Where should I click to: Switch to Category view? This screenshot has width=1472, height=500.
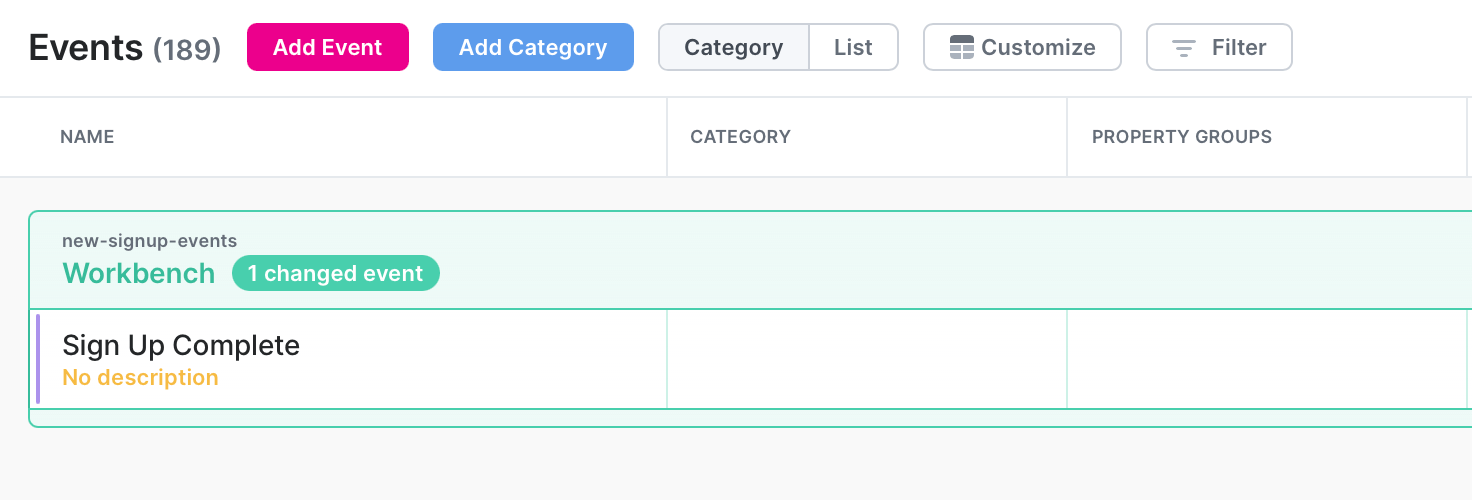point(733,47)
